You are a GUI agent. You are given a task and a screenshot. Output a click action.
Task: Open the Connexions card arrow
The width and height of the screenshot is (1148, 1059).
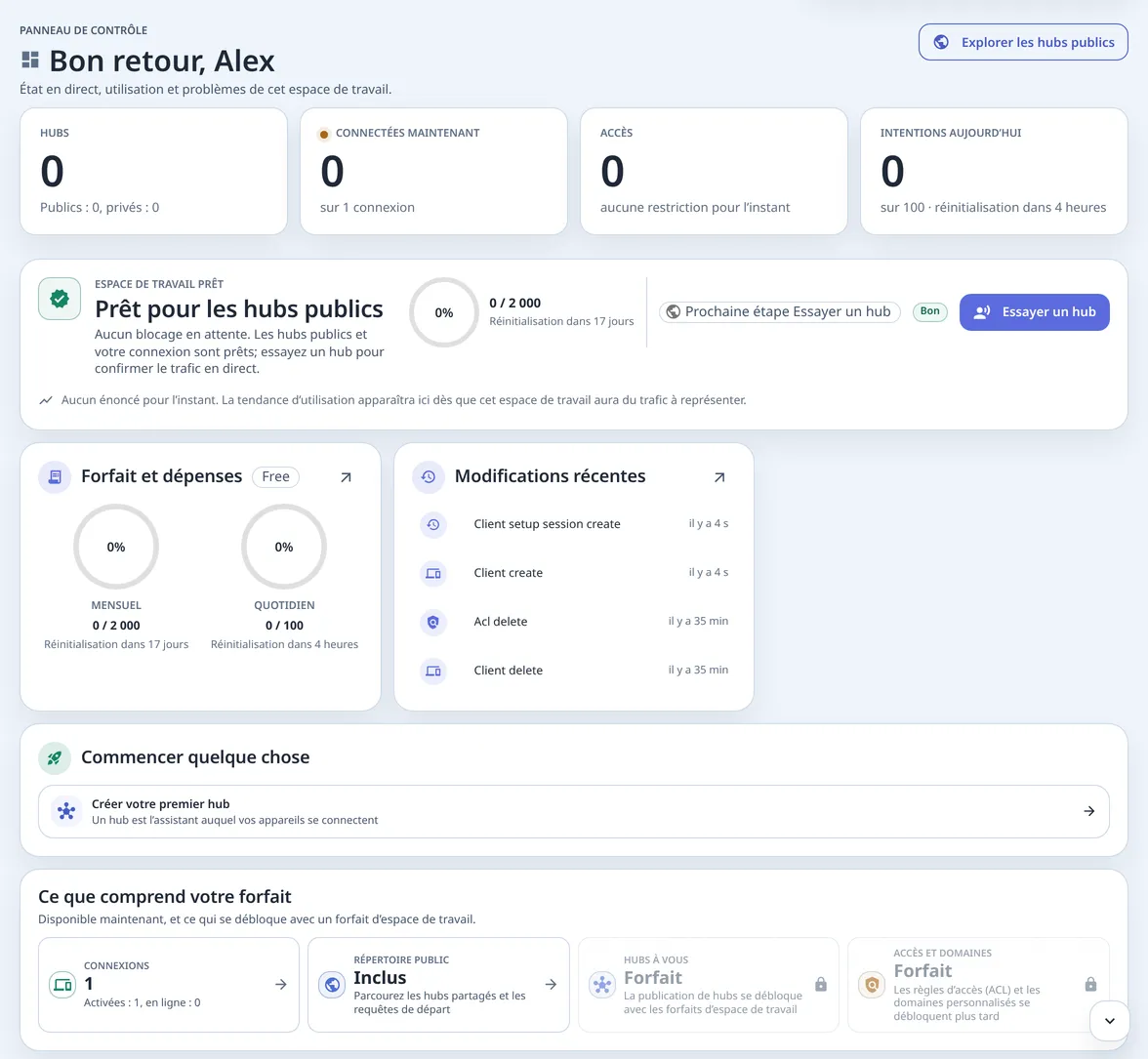[280, 985]
